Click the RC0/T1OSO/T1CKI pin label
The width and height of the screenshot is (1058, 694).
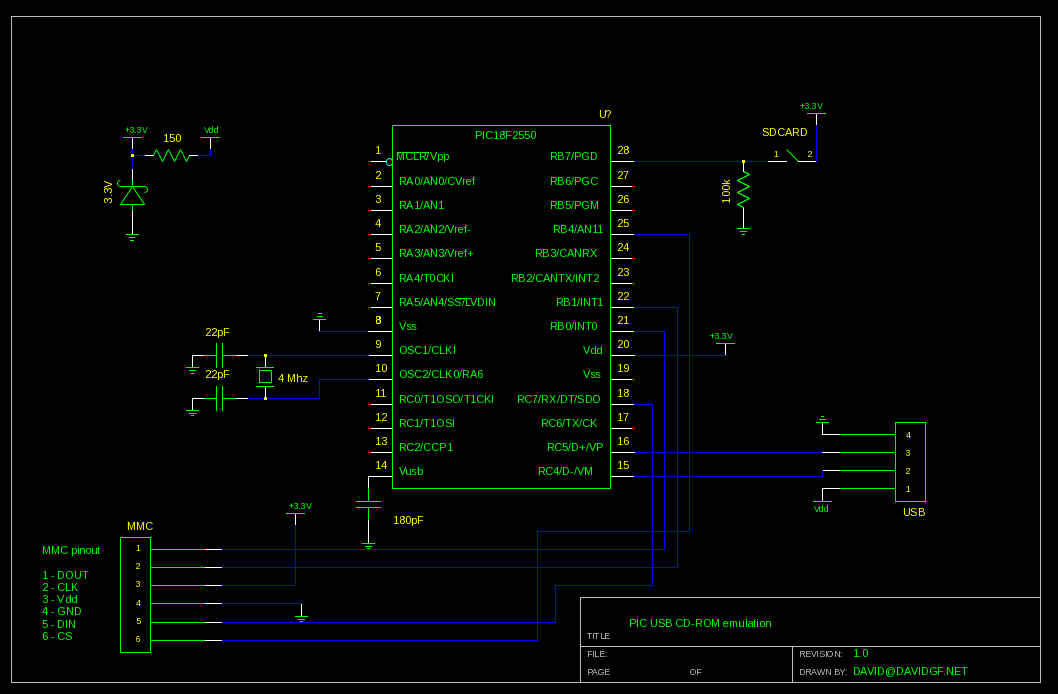pyautogui.click(x=446, y=399)
